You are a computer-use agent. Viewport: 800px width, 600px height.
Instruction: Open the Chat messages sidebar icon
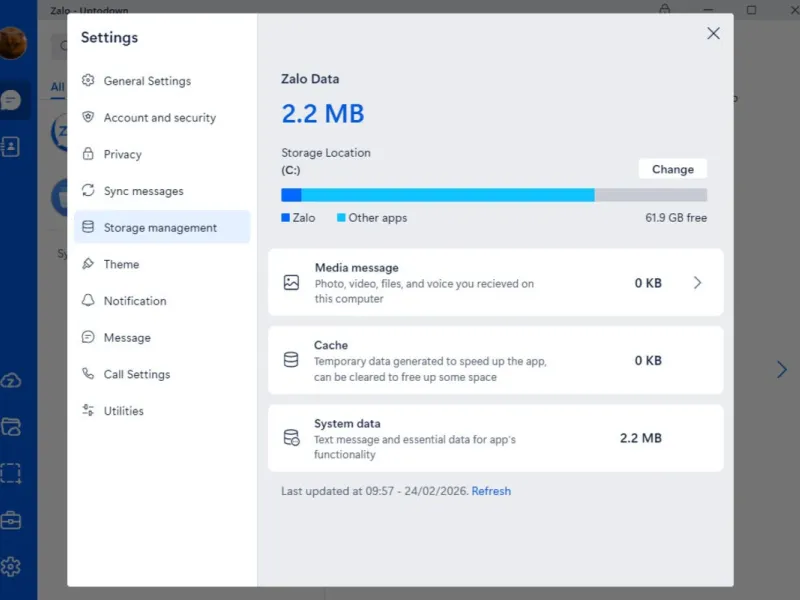11,100
